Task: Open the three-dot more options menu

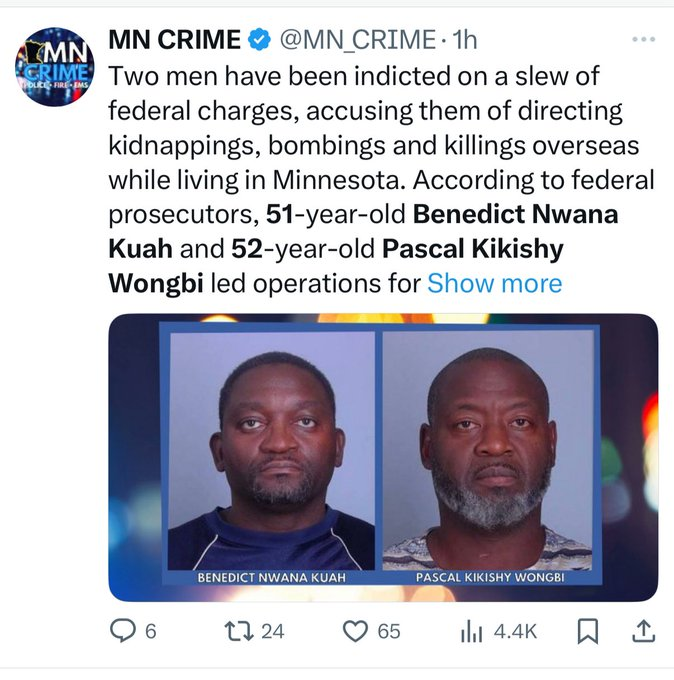Action: (x=644, y=40)
